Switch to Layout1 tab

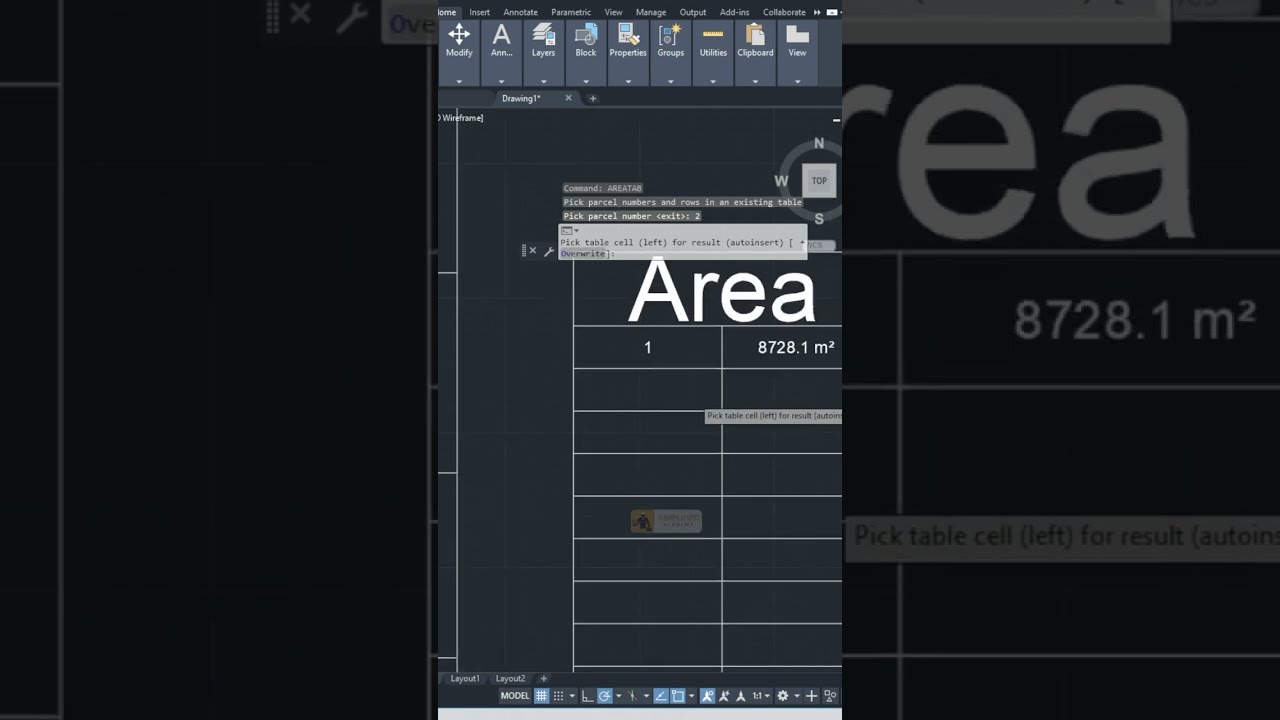(465, 678)
